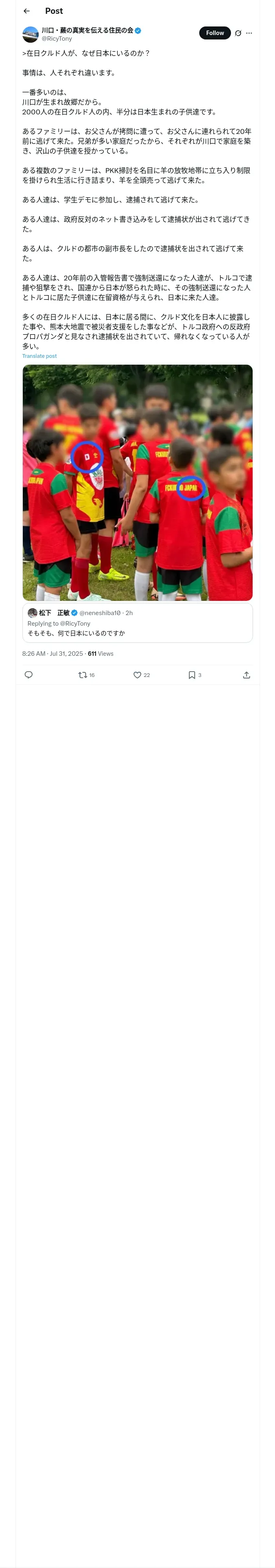Click the author's verified badge
Screen dimensions: 275x1568
coord(138,31)
